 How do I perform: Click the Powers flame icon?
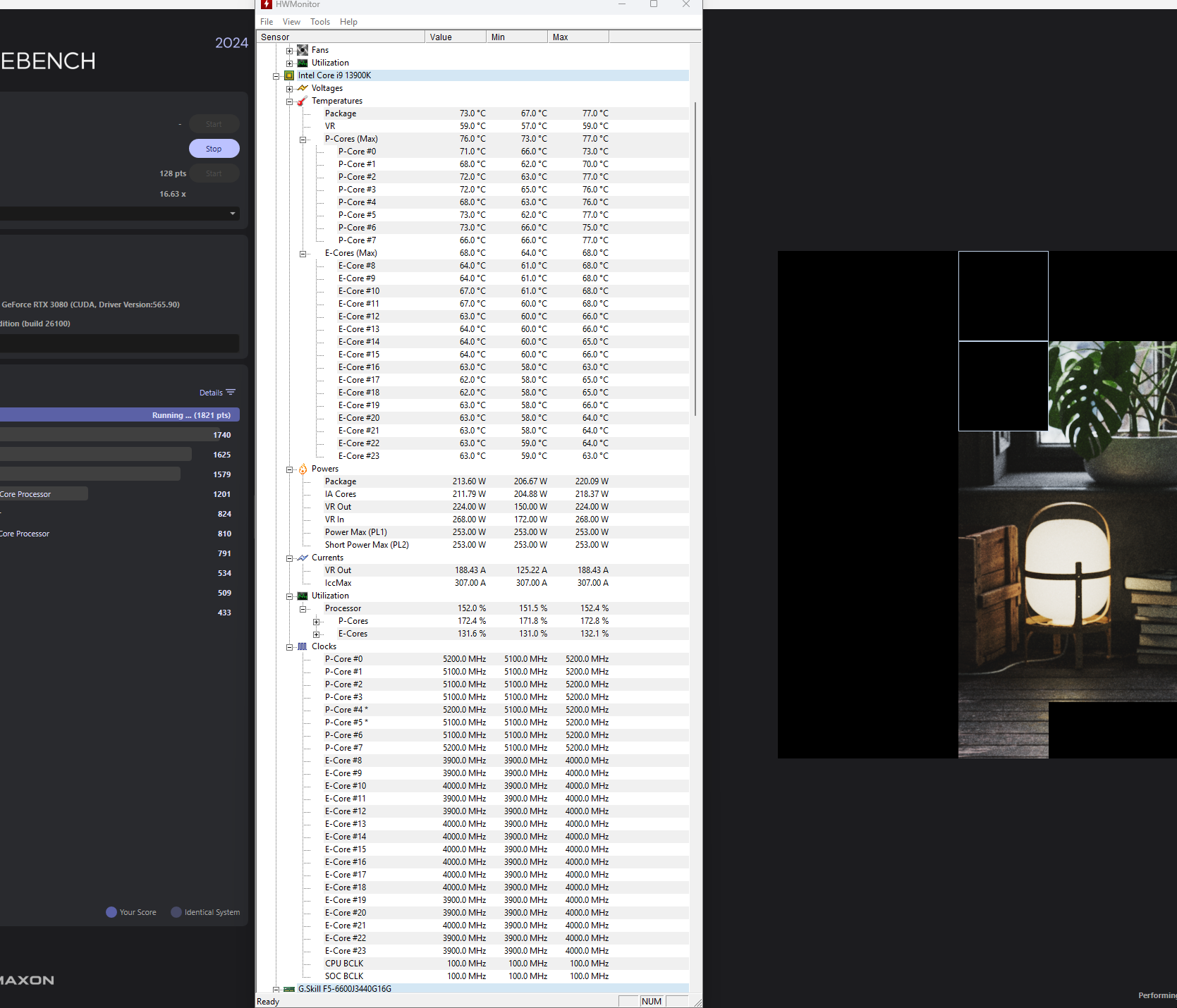coord(303,469)
